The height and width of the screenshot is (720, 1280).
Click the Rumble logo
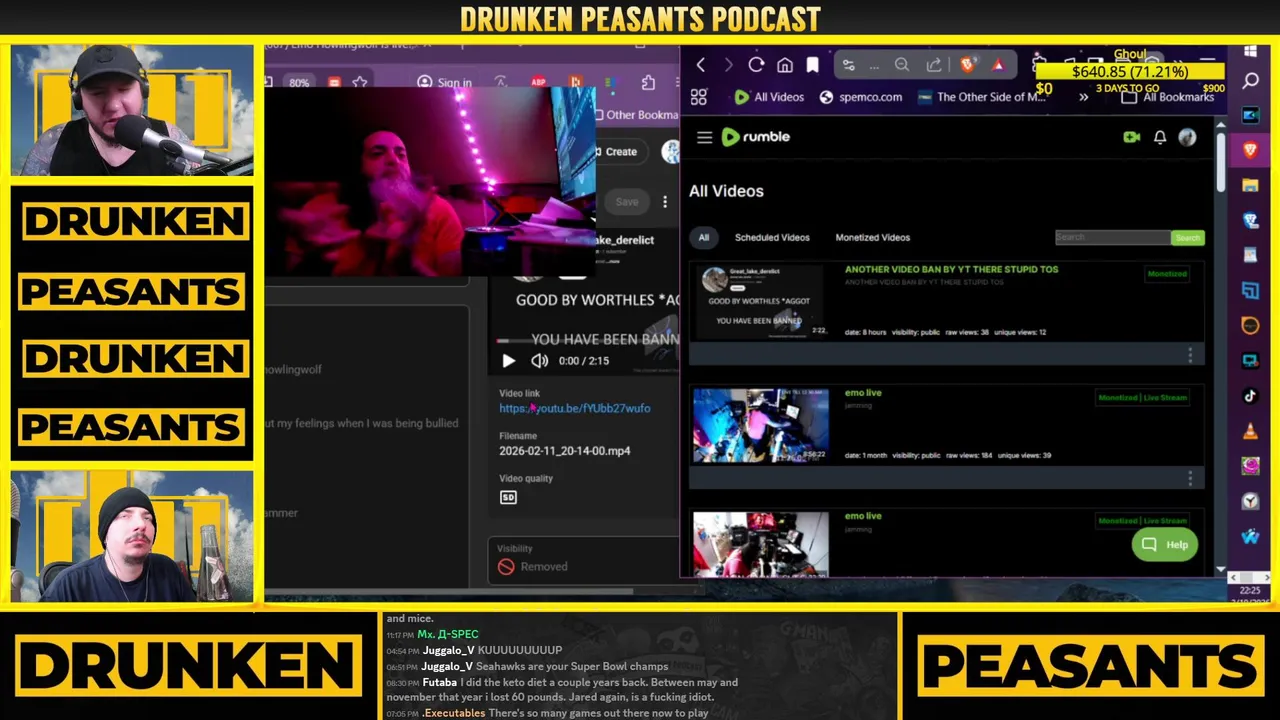pyautogui.click(x=756, y=137)
